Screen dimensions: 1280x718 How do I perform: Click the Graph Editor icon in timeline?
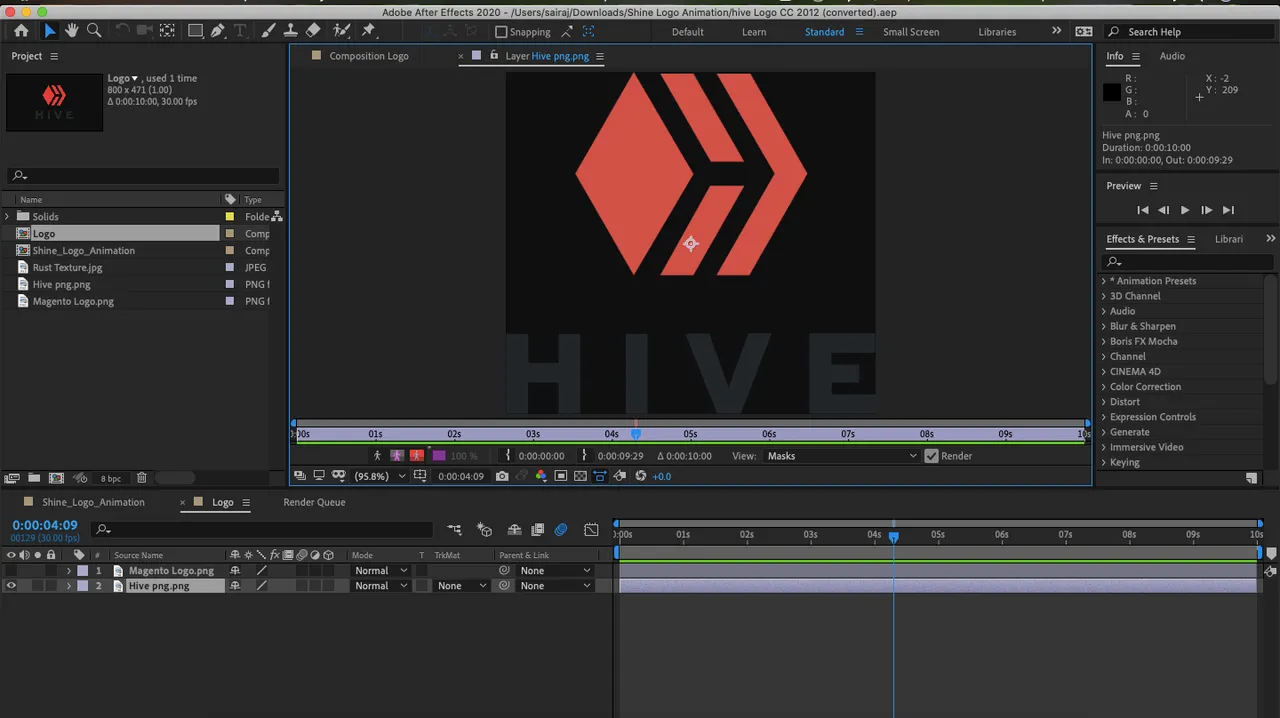point(591,530)
